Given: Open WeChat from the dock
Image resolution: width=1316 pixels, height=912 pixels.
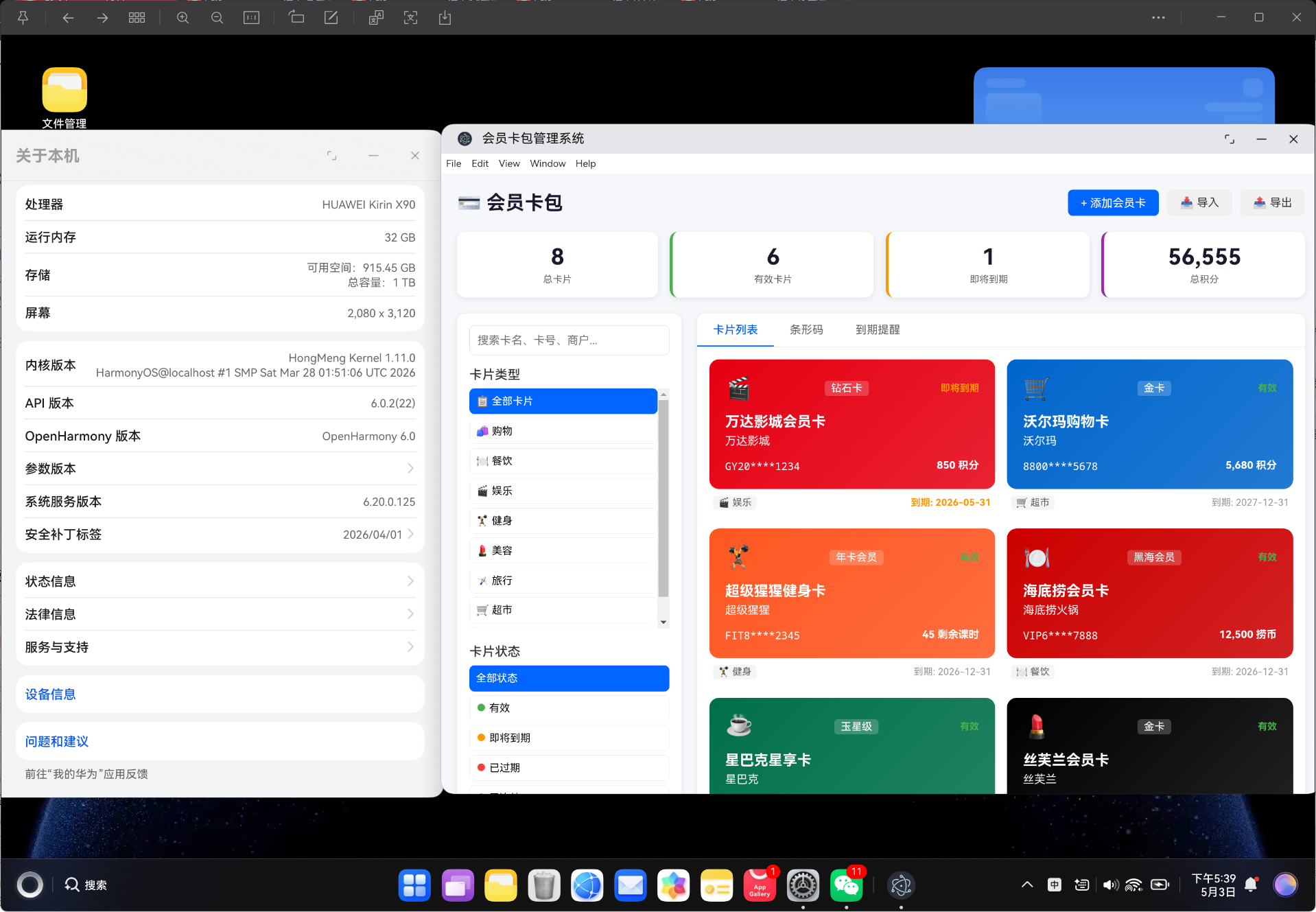Looking at the screenshot, I should (846, 885).
